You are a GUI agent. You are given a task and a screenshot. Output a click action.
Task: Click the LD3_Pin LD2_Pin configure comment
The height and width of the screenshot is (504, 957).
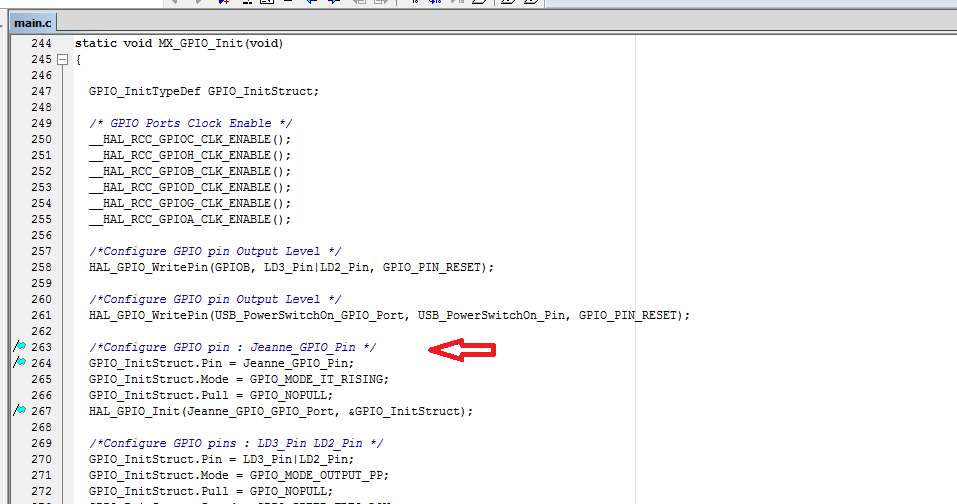[236, 443]
